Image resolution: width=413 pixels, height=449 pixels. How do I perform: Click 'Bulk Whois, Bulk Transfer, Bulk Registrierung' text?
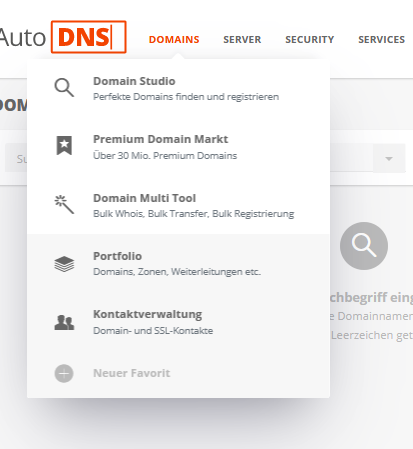[x=194, y=214]
